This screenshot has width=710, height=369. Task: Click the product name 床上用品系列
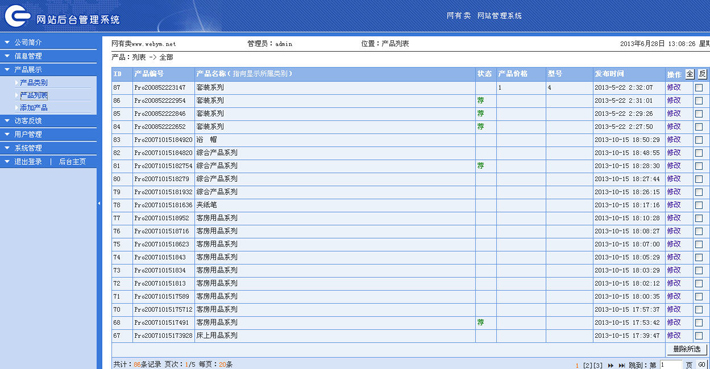217,335
